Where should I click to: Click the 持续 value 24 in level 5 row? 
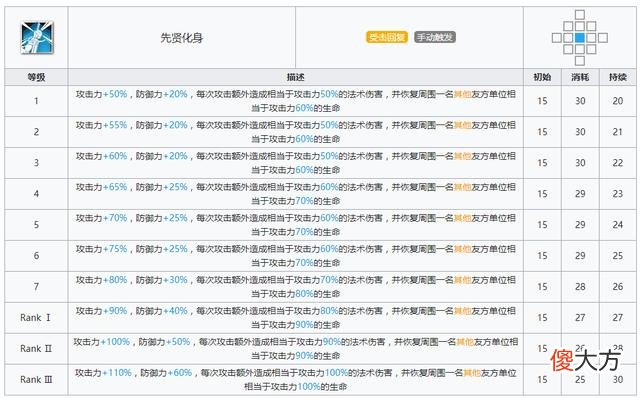tap(618, 225)
